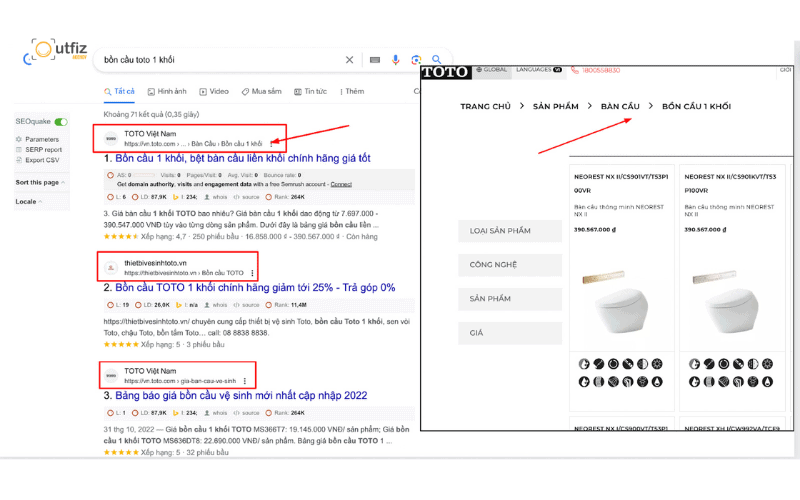
Task: Go to TRANG CHỦ in TOTO breadcrumb
Action: pos(485,106)
